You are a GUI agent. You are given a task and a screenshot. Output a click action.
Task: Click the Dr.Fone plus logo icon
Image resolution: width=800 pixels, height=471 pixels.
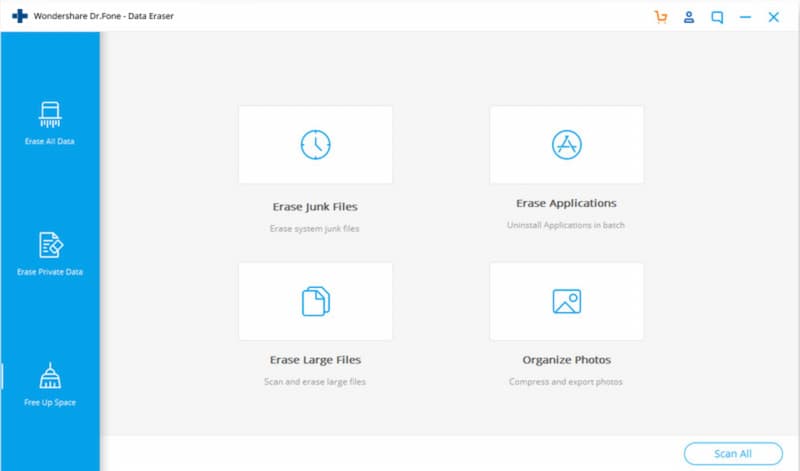(19, 17)
